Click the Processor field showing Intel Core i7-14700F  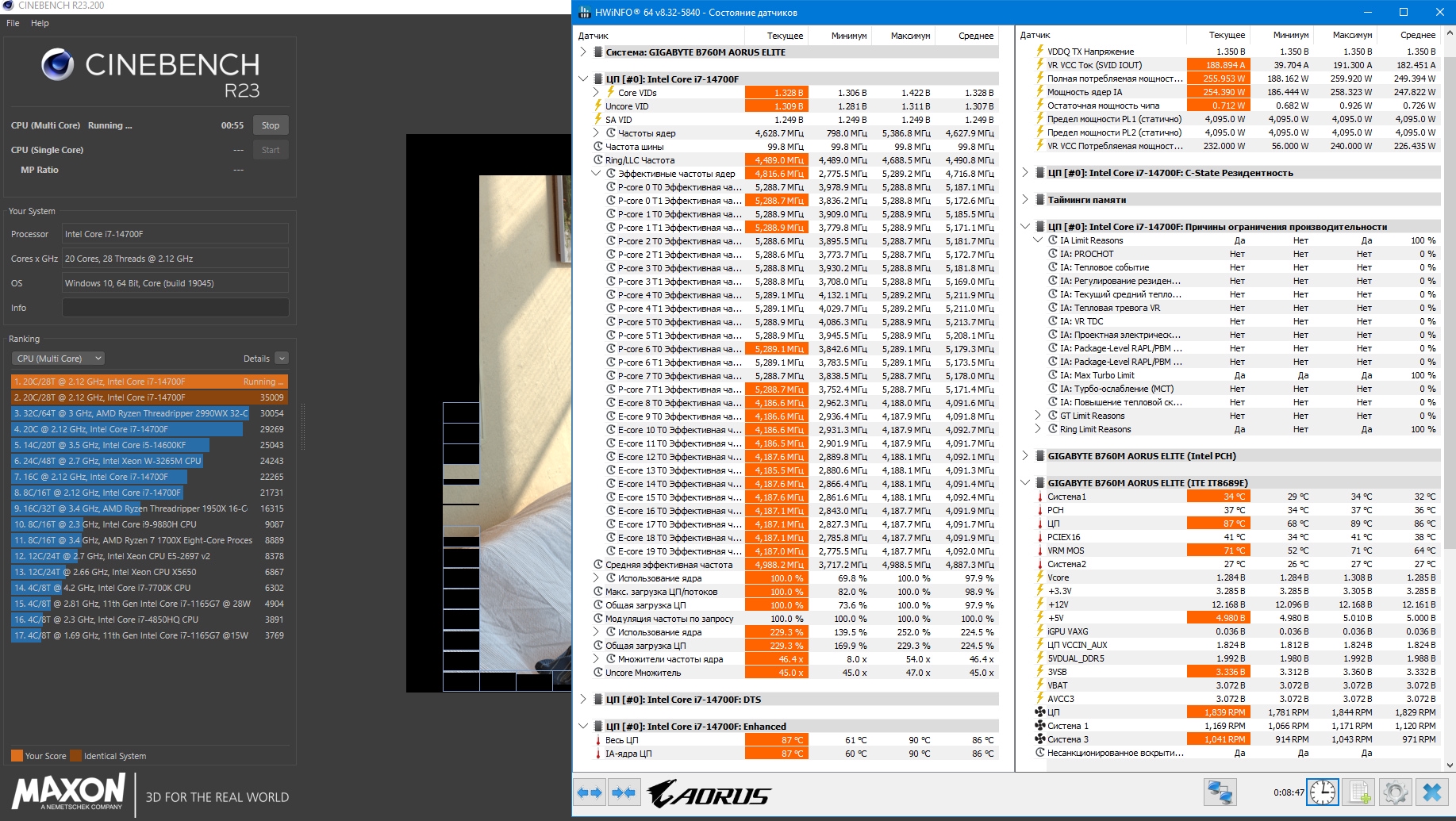coord(175,234)
